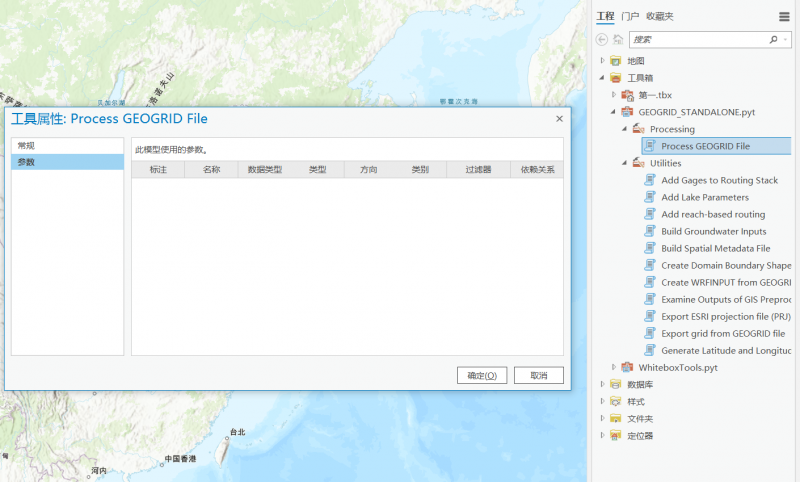Click the Processing toolset icon
Screen dimensions: 800x482
click(x=638, y=129)
